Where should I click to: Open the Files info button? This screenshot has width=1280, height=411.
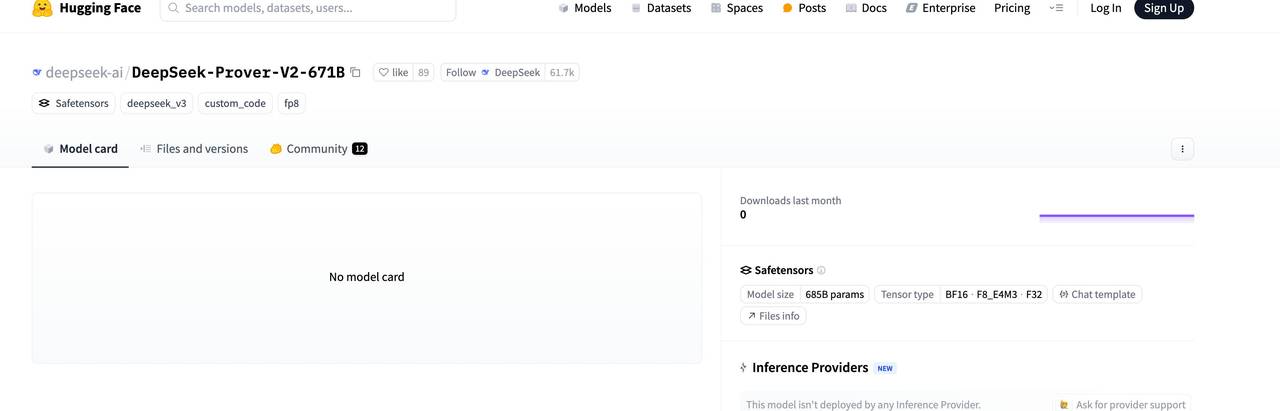coord(773,316)
